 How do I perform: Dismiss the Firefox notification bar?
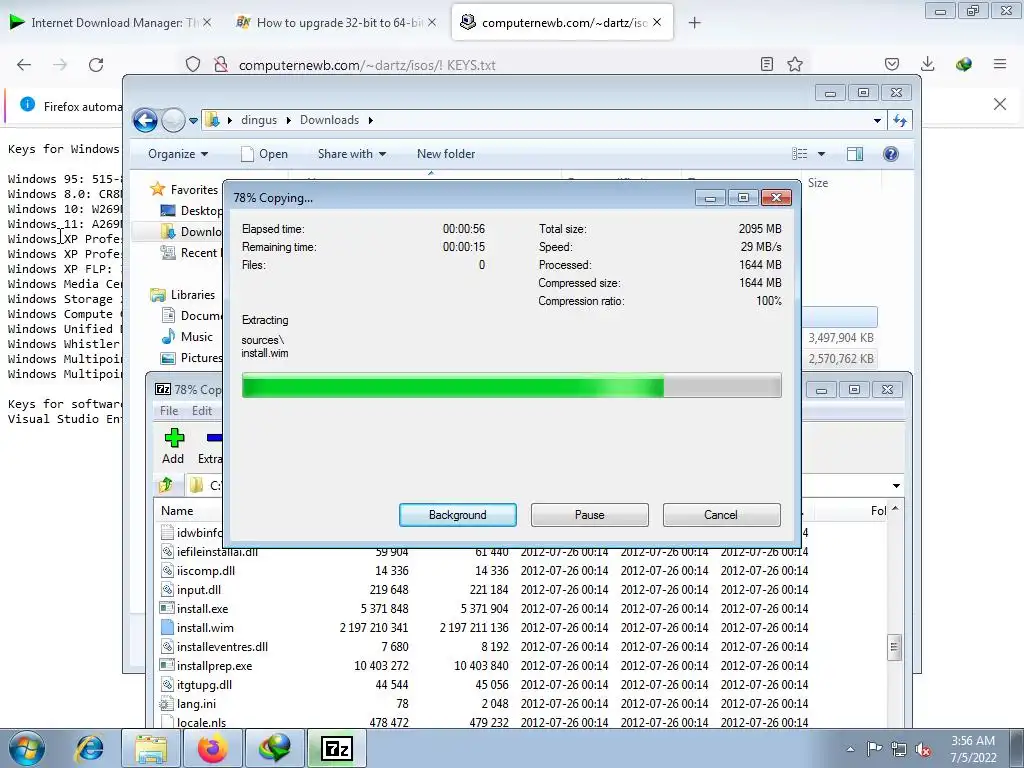point(999,104)
